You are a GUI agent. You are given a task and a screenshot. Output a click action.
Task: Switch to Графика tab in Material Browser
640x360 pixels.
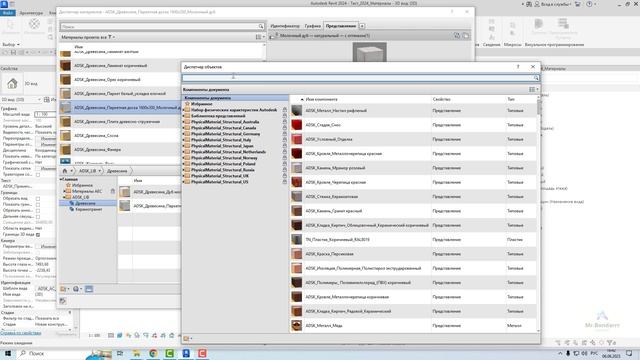(313, 26)
